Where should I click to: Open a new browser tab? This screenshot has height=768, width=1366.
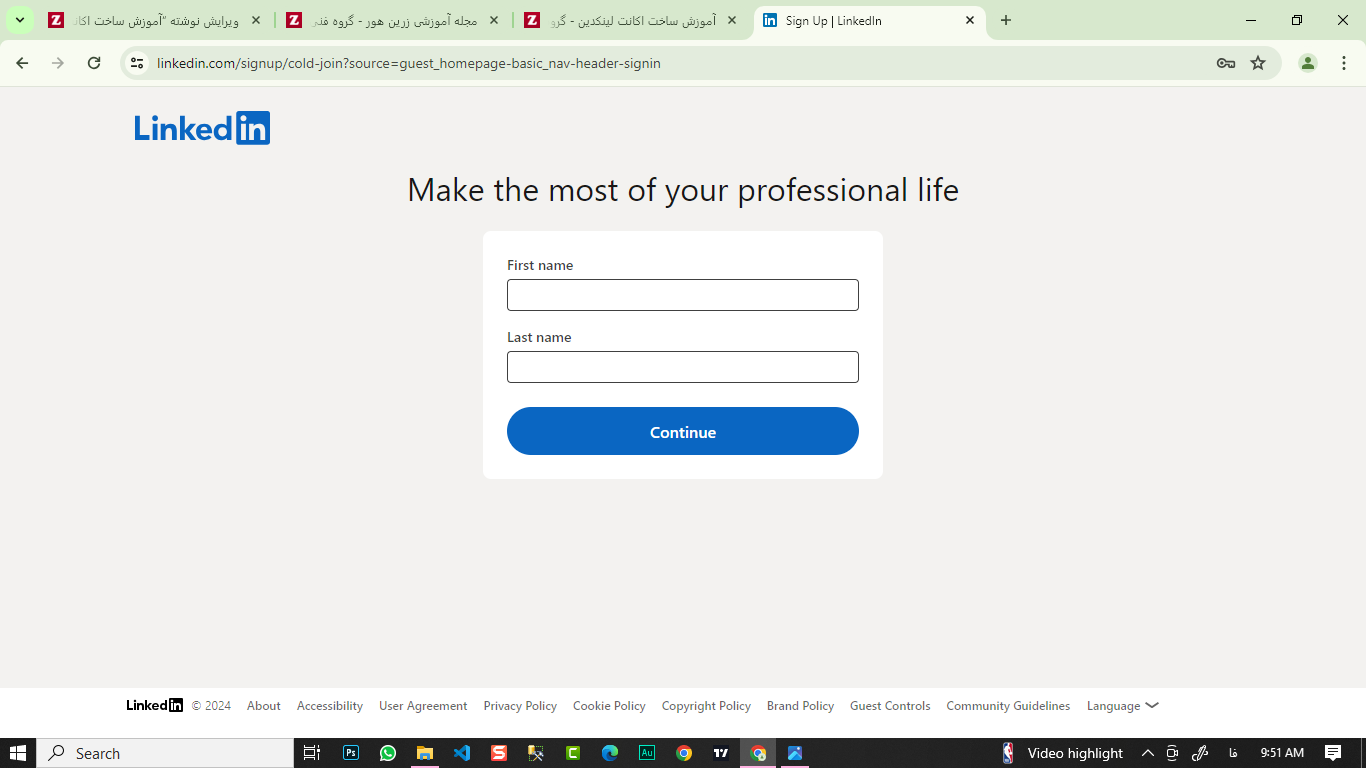(x=1006, y=20)
